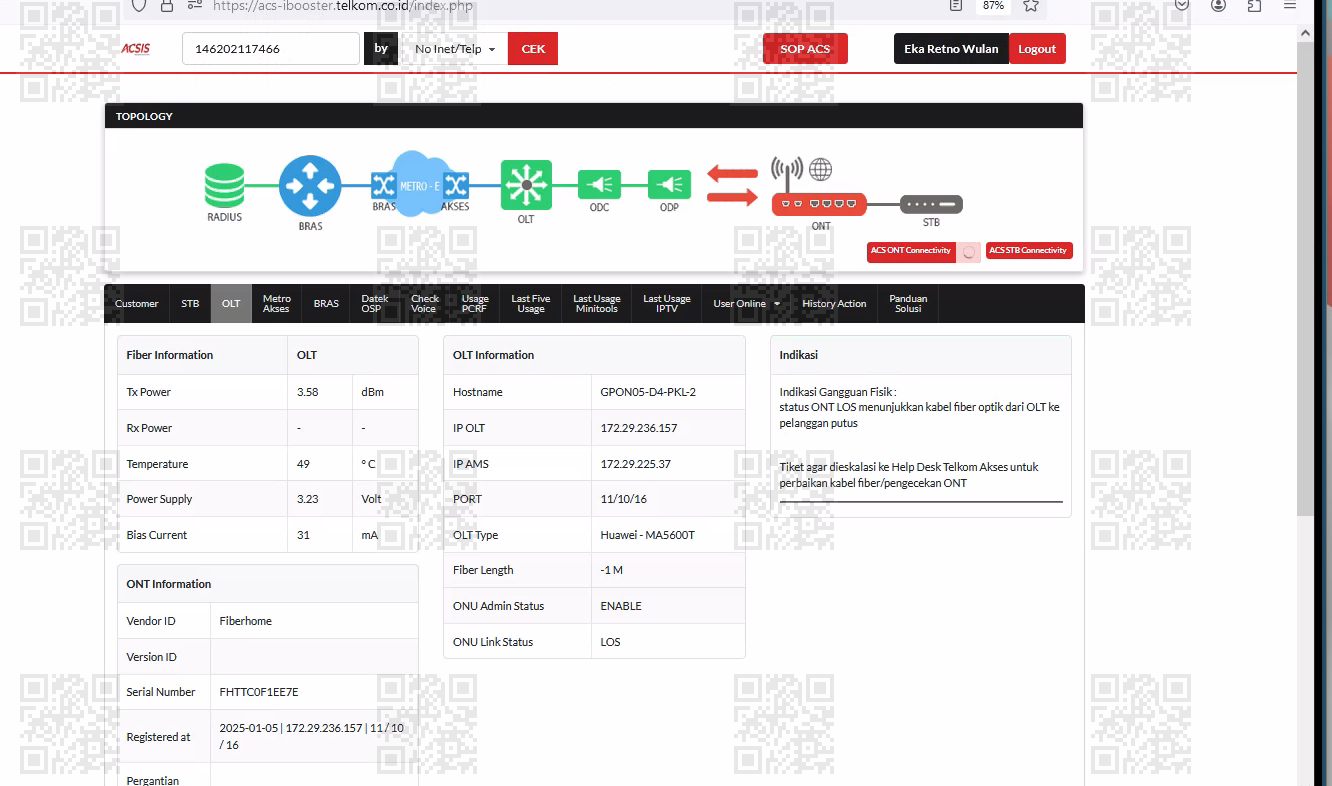This screenshot has height=786, width=1332.
Task: Select the Vendor ID value Fiberhome
Action: [x=246, y=621]
